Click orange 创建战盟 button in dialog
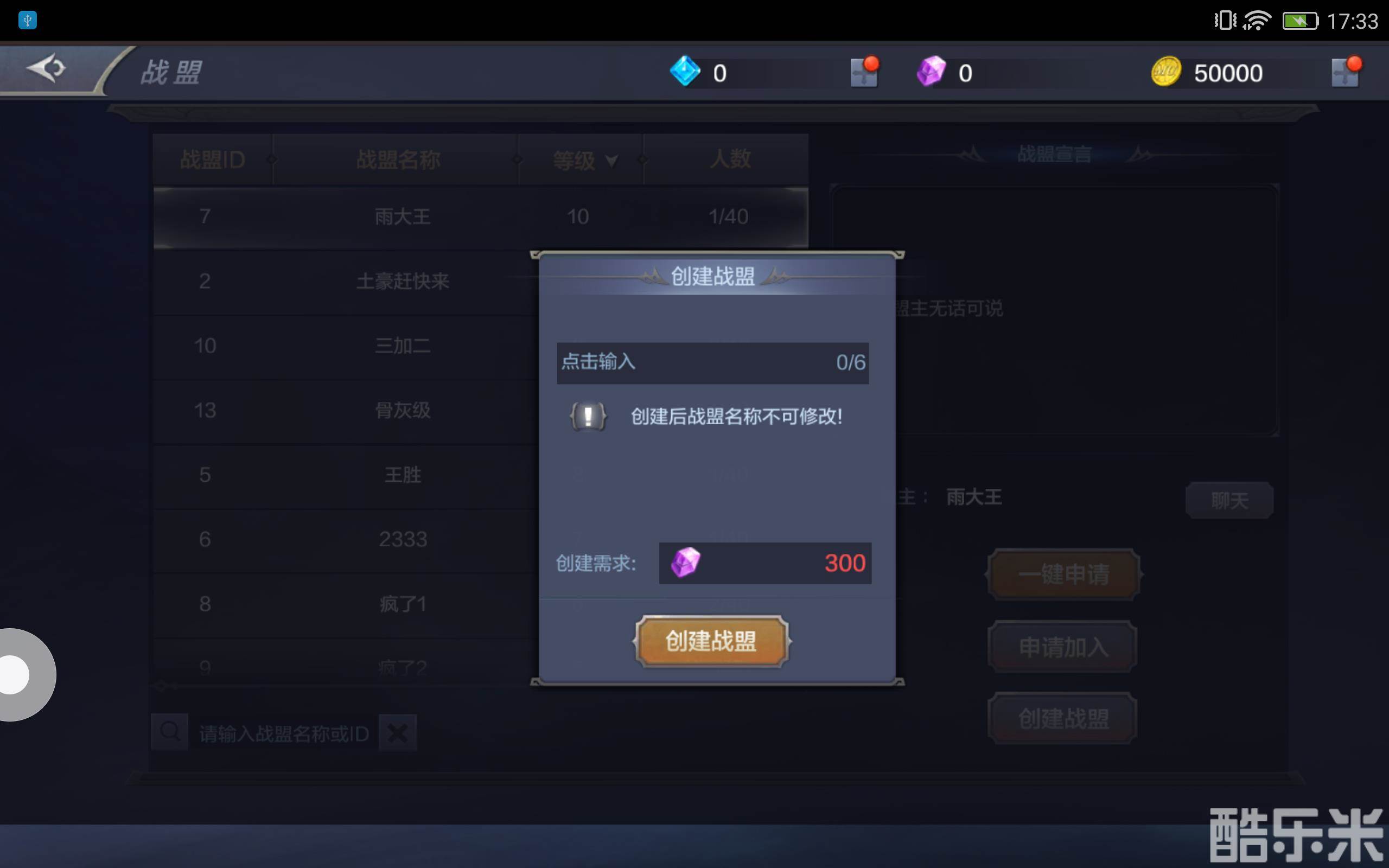This screenshot has height=868, width=1389. [712, 641]
